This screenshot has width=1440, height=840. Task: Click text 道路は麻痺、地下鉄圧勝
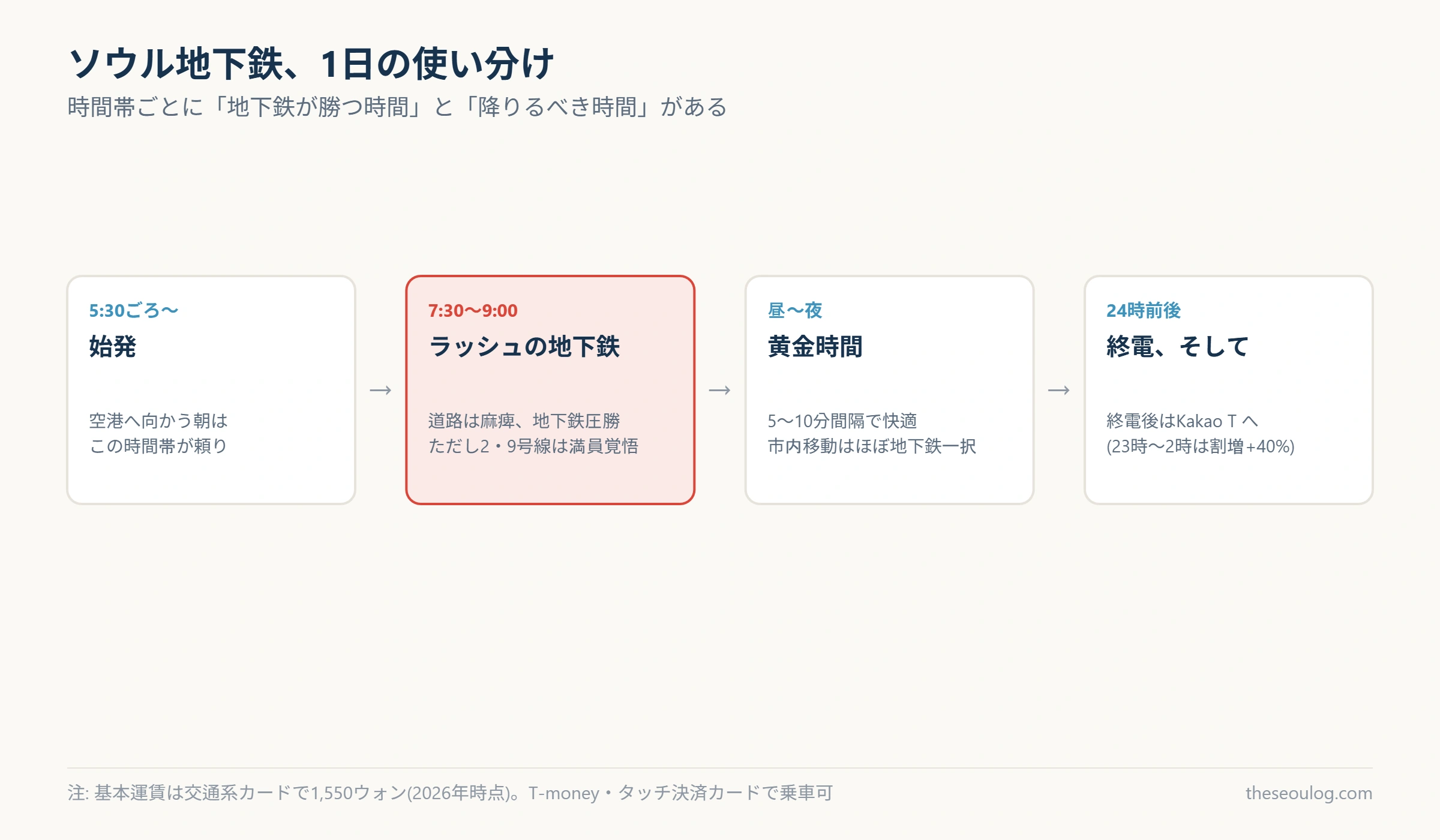(524, 421)
